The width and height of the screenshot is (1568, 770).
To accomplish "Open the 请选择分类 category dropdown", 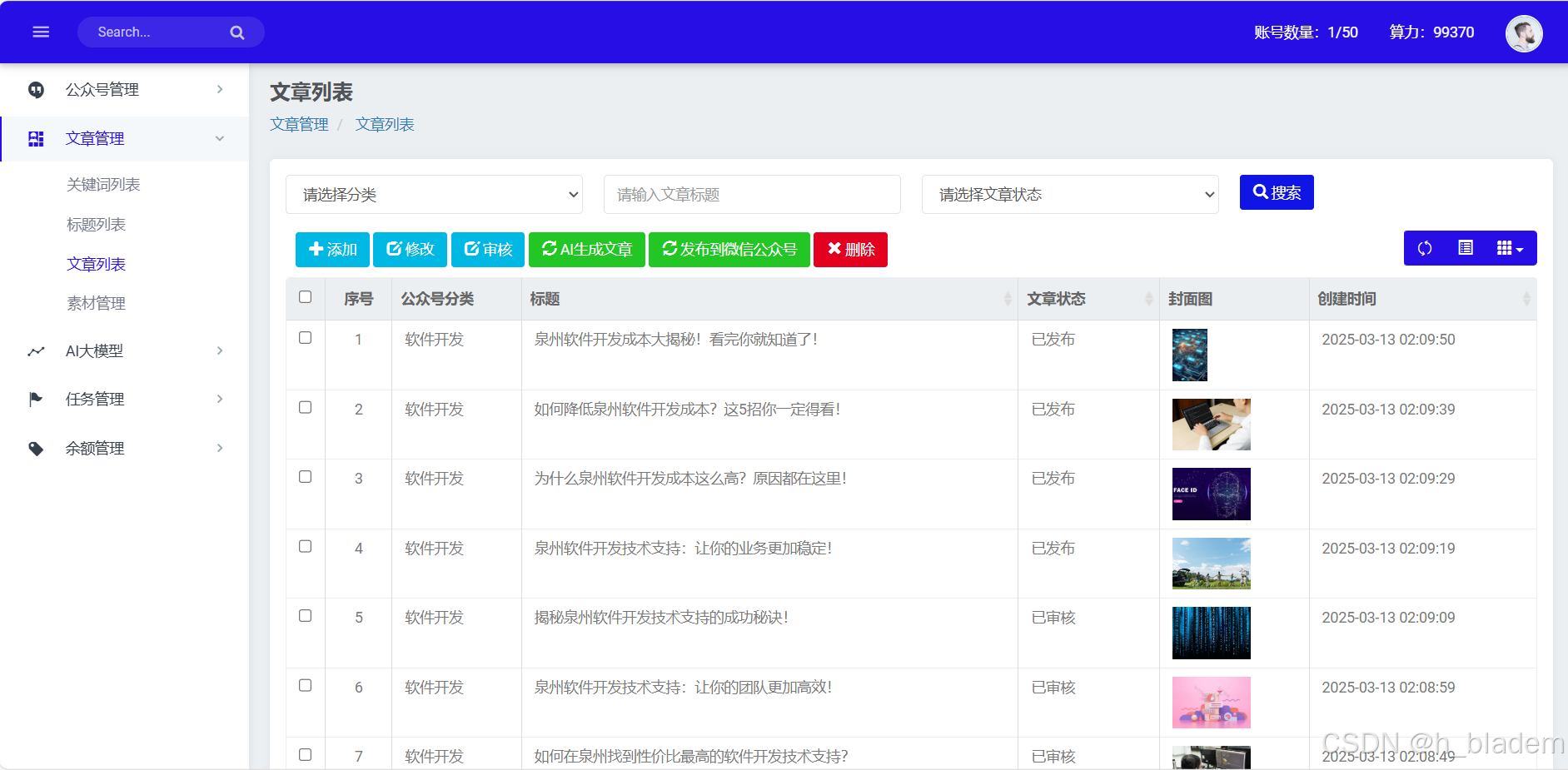I will 434,195.
